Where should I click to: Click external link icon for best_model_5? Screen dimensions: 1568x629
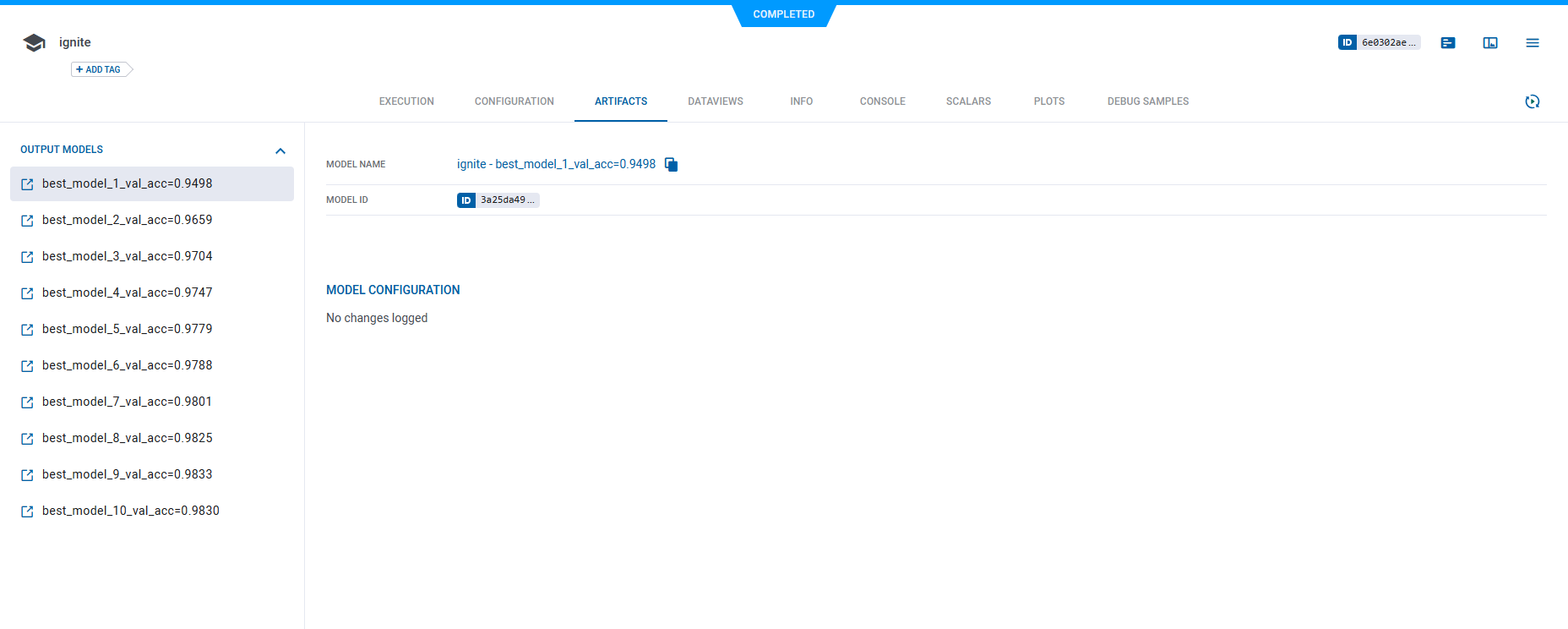pos(27,330)
